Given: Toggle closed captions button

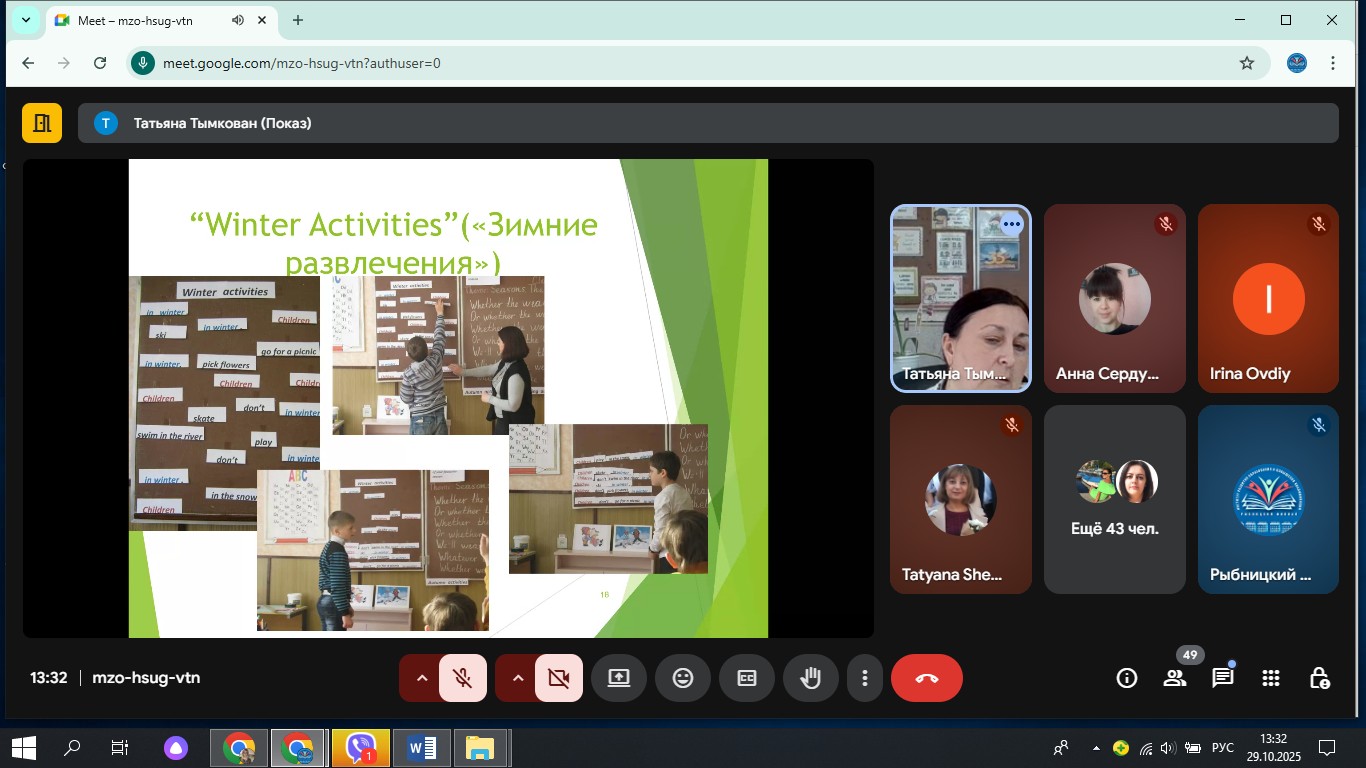Looking at the screenshot, I should (x=747, y=678).
